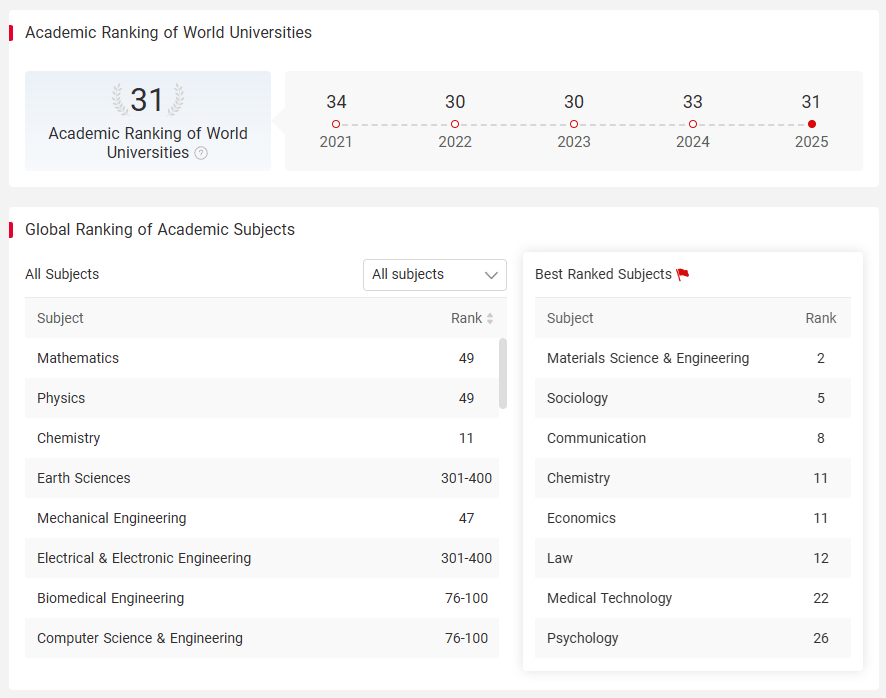Click the chevron arrow in the All subjects combo box
This screenshot has width=886, height=698.
coord(491,275)
